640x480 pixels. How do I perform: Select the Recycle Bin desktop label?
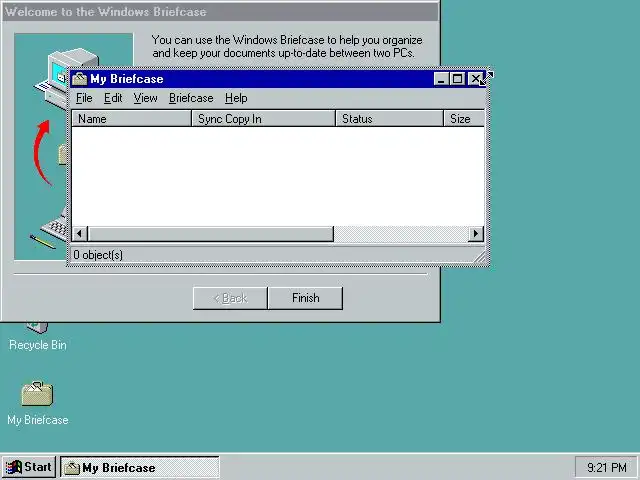coord(38,345)
